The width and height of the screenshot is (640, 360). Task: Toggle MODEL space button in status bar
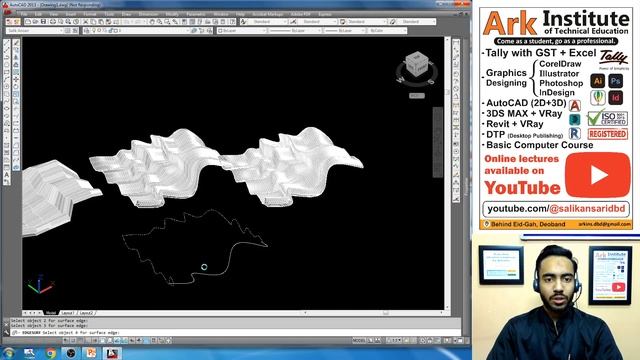359,340
